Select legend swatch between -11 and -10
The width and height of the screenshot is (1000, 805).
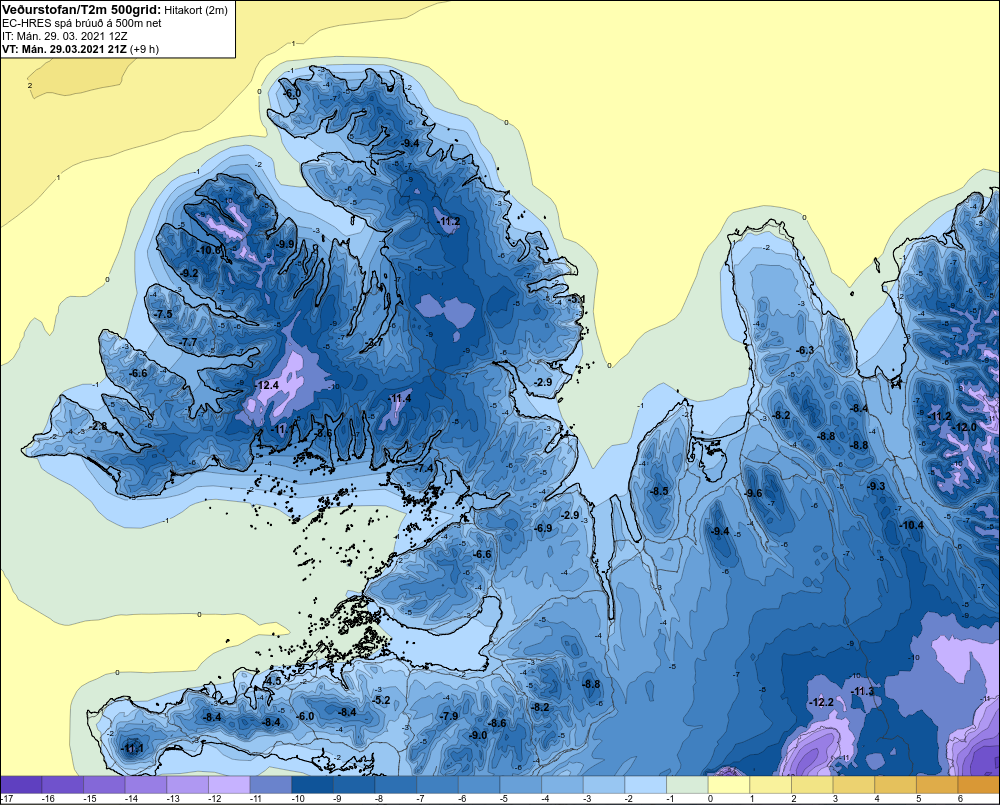tap(271, 785)
